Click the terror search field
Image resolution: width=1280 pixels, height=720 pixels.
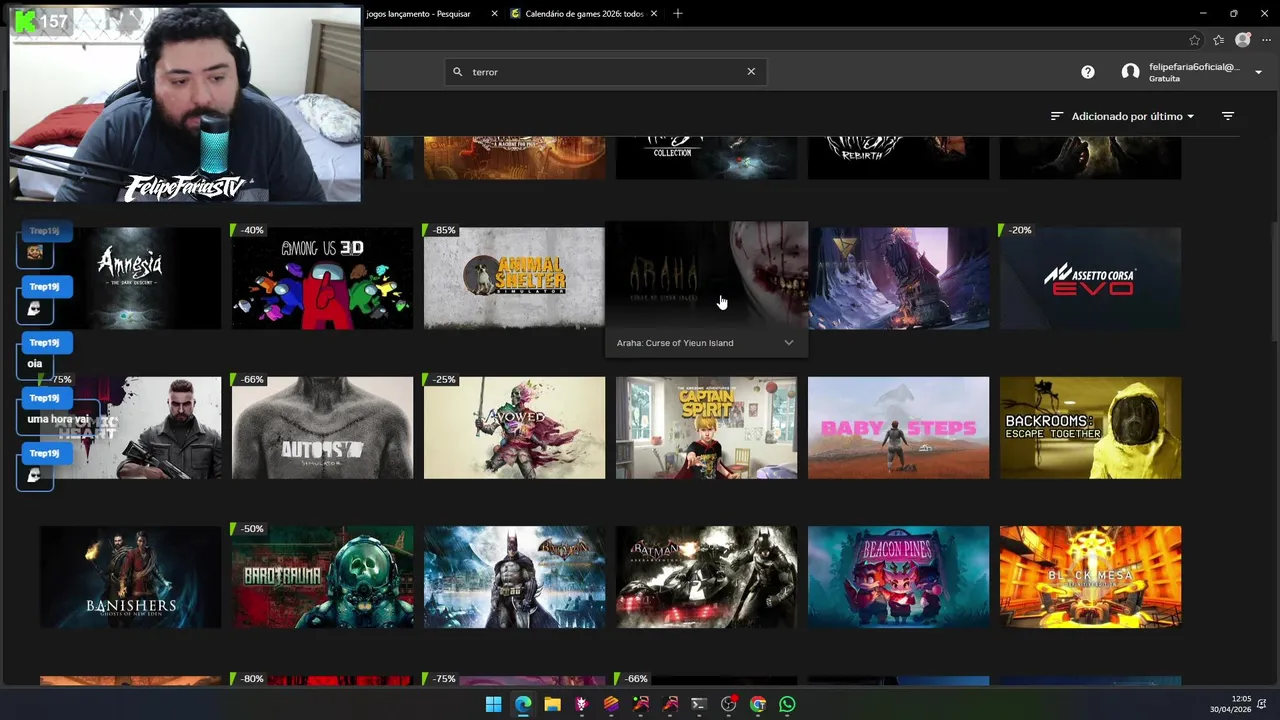tap(606, 72)
